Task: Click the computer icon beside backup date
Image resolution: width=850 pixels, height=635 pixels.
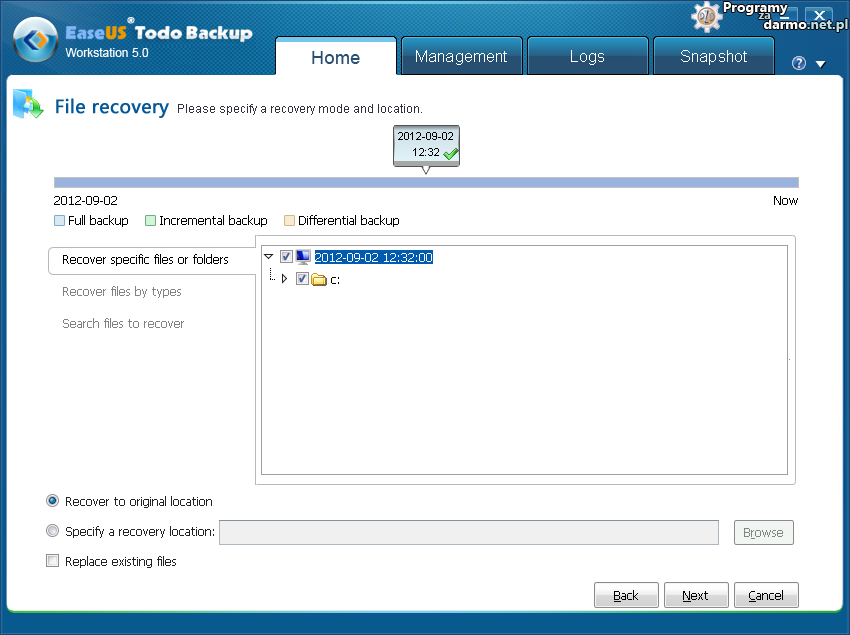Action: pos(303,257)
